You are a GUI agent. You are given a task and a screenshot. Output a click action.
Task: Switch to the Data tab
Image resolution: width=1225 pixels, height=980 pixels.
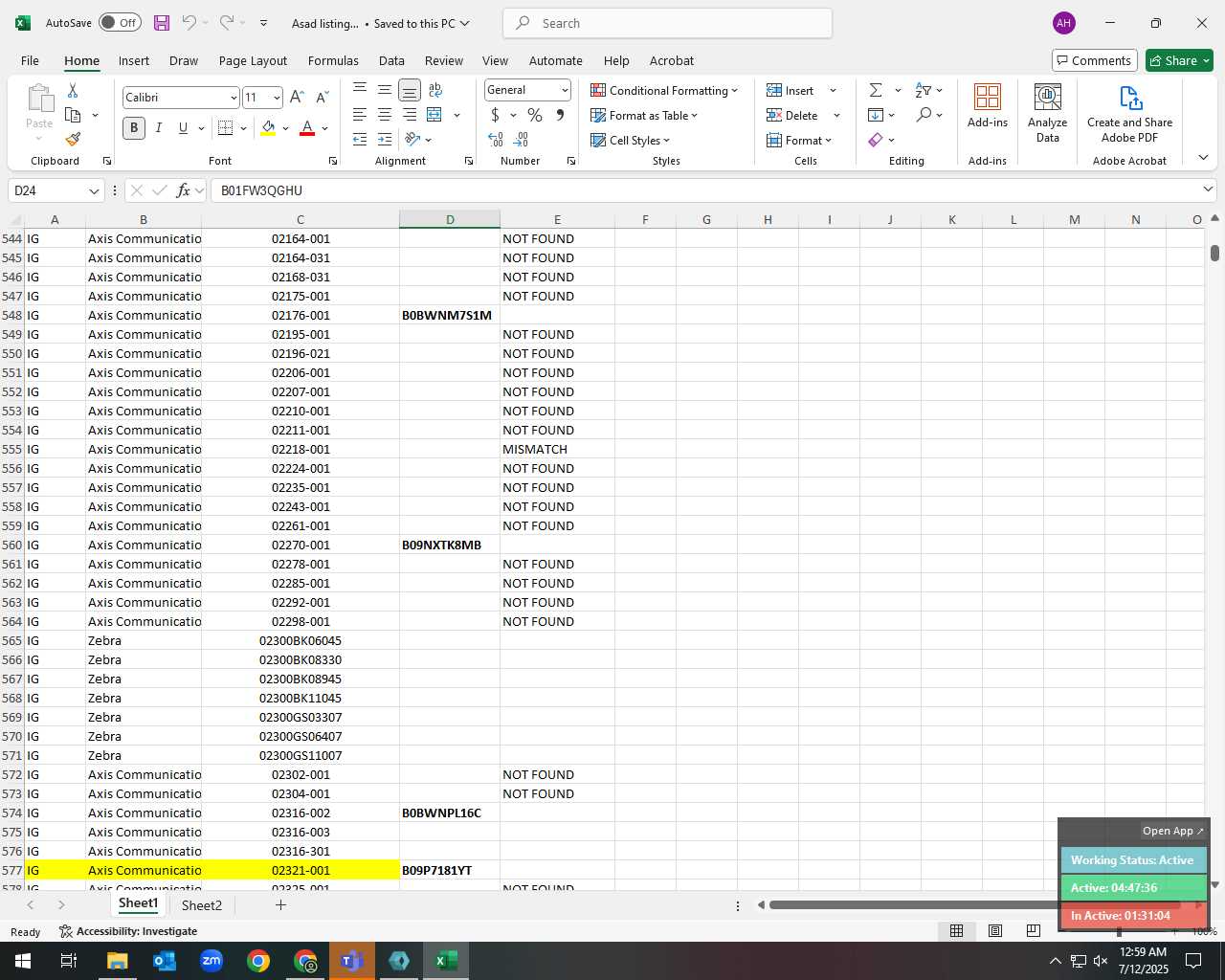391,60
